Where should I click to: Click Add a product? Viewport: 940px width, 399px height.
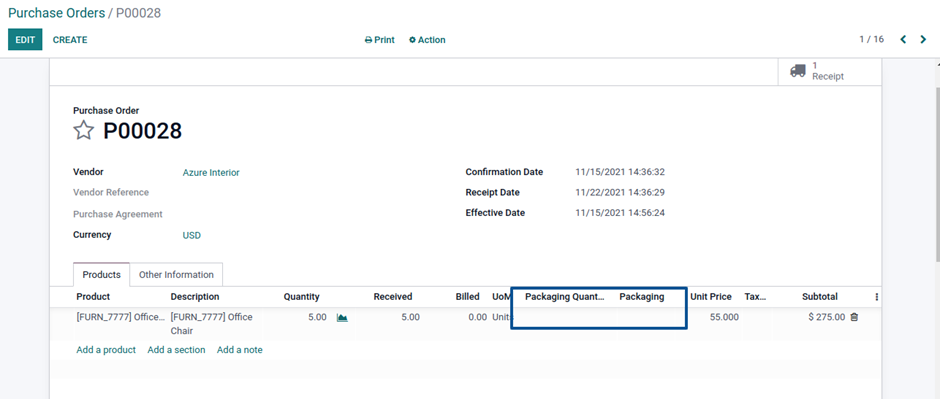click(x=106, y=350)
